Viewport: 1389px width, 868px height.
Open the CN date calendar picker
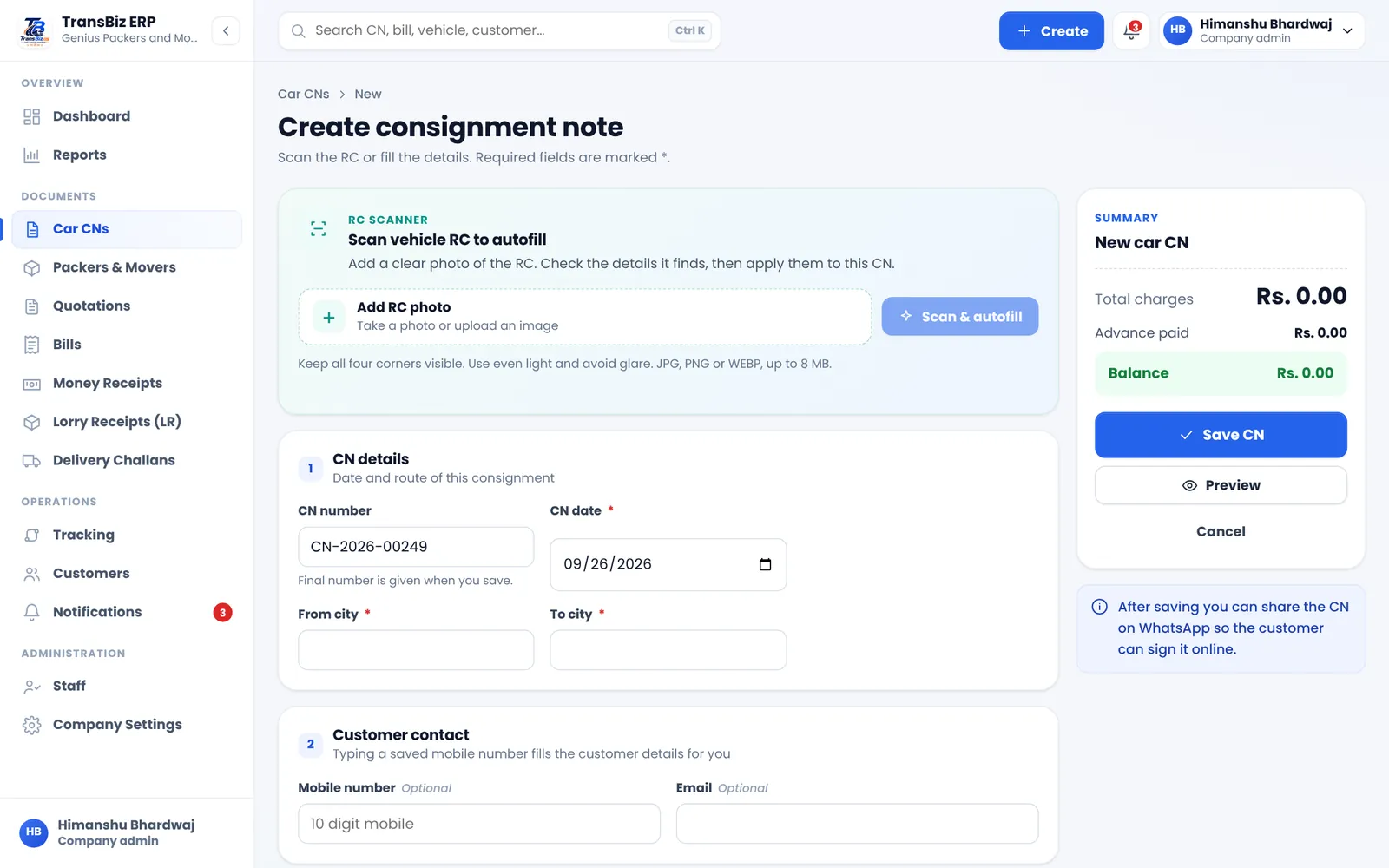[x=765, y=565]
